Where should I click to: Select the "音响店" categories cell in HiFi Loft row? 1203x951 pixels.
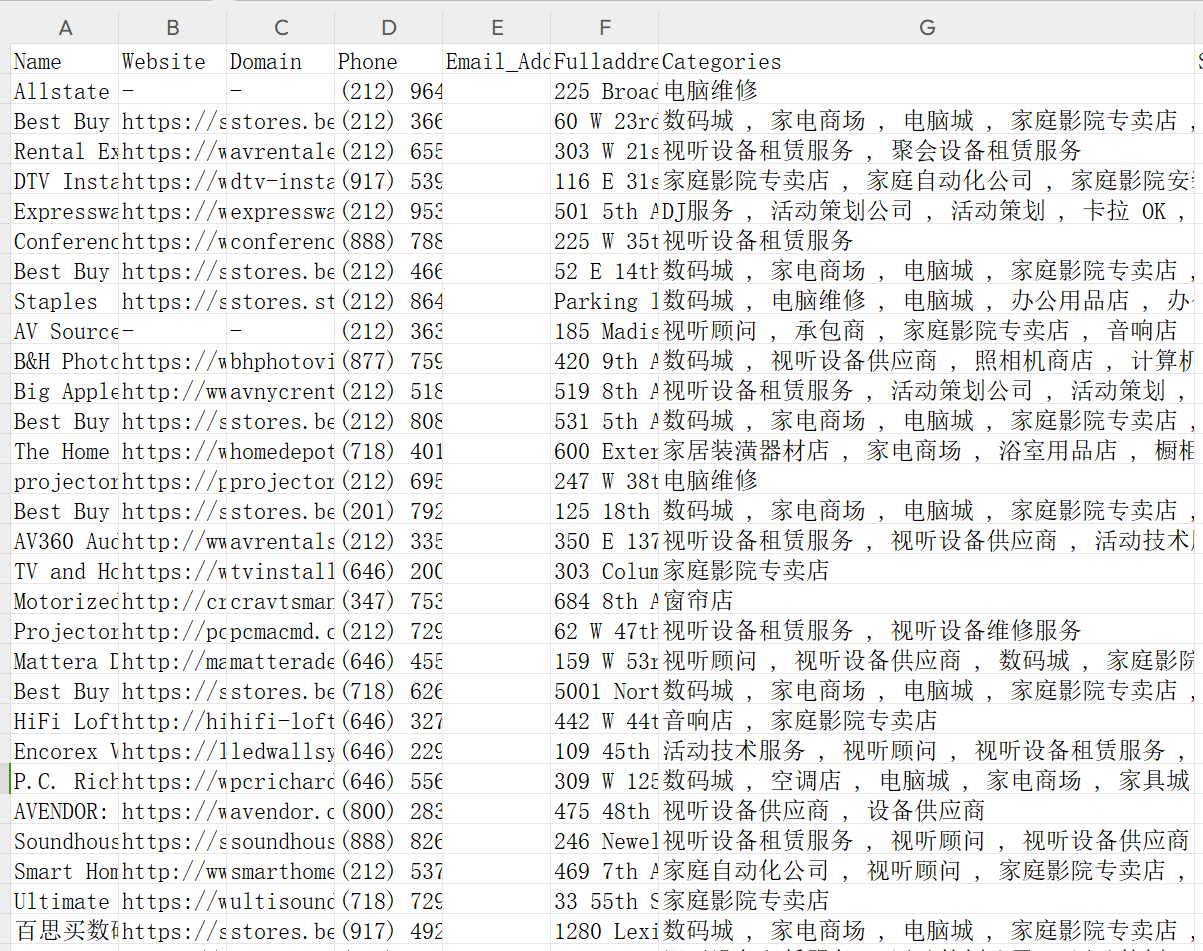(927, 721)
